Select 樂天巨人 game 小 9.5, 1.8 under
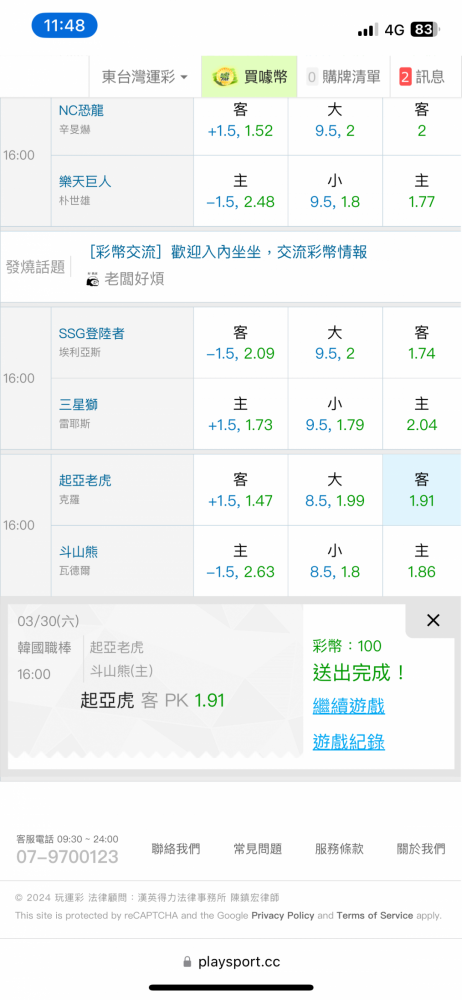This screenshot has height=1000, width=462. pyautogui.click(x=335, y=191)
